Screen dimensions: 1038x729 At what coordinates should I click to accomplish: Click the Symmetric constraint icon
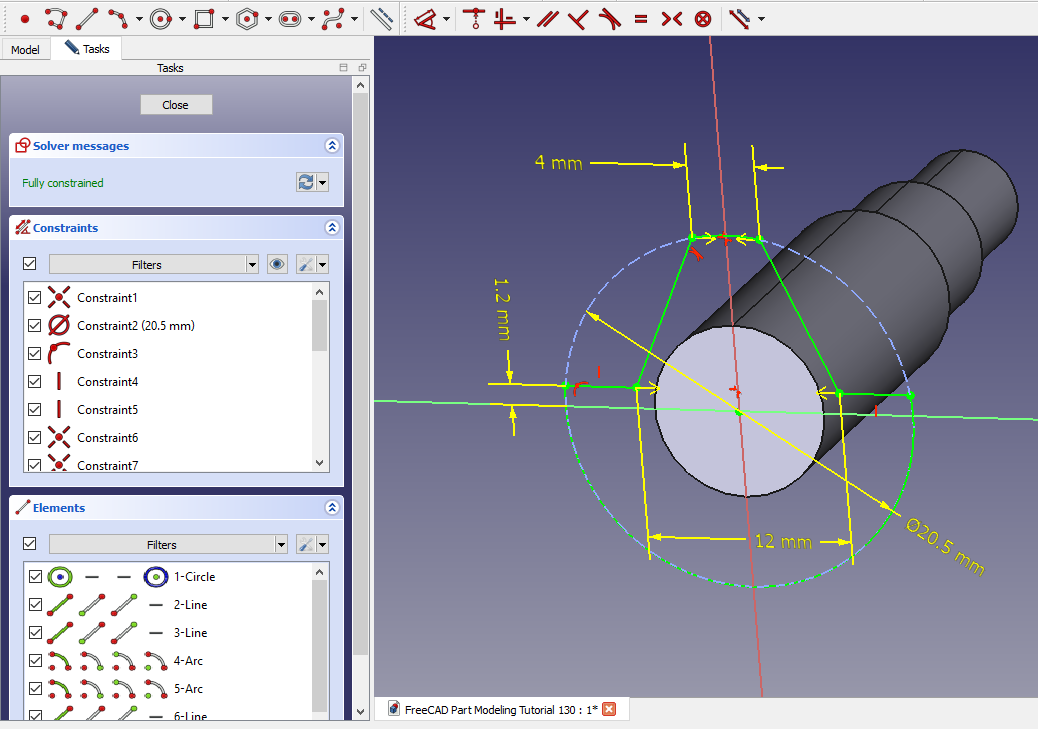click(671, 18)
